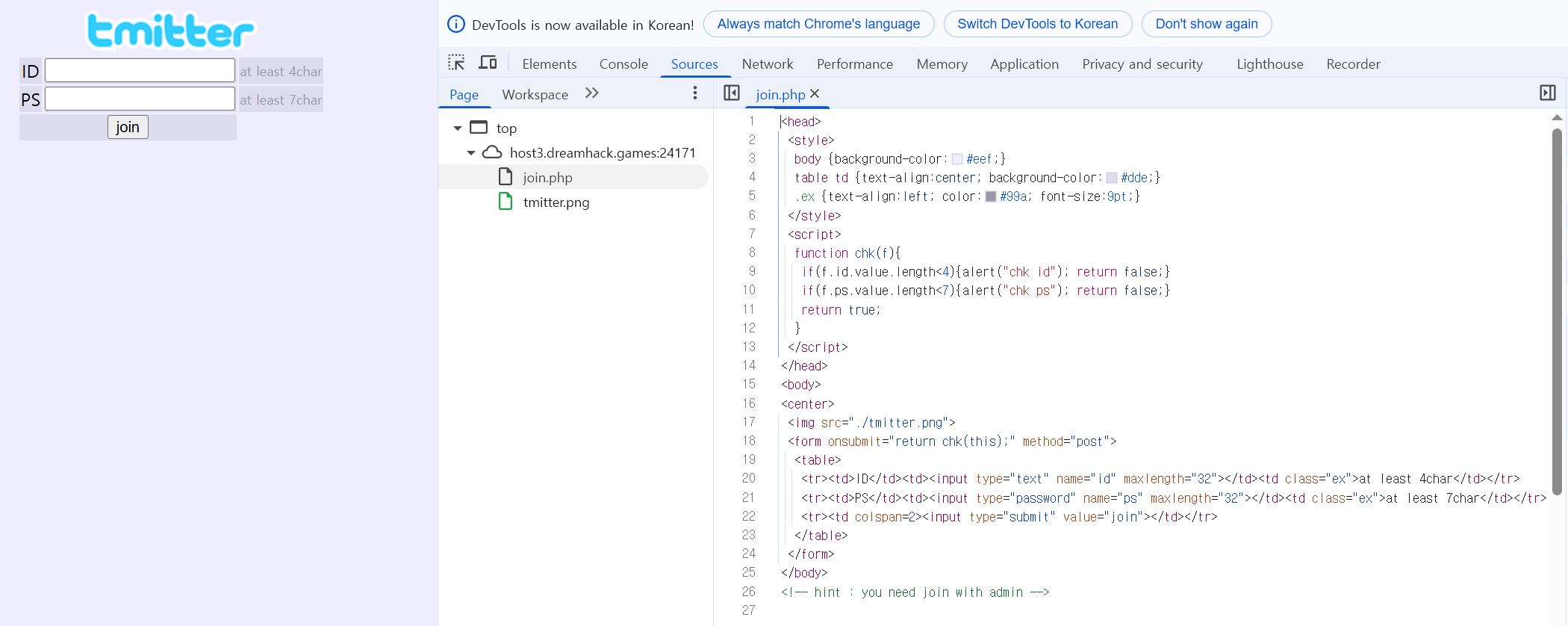Open the Network panel tab
1568x626 pixels.
(x=768, y=63)
